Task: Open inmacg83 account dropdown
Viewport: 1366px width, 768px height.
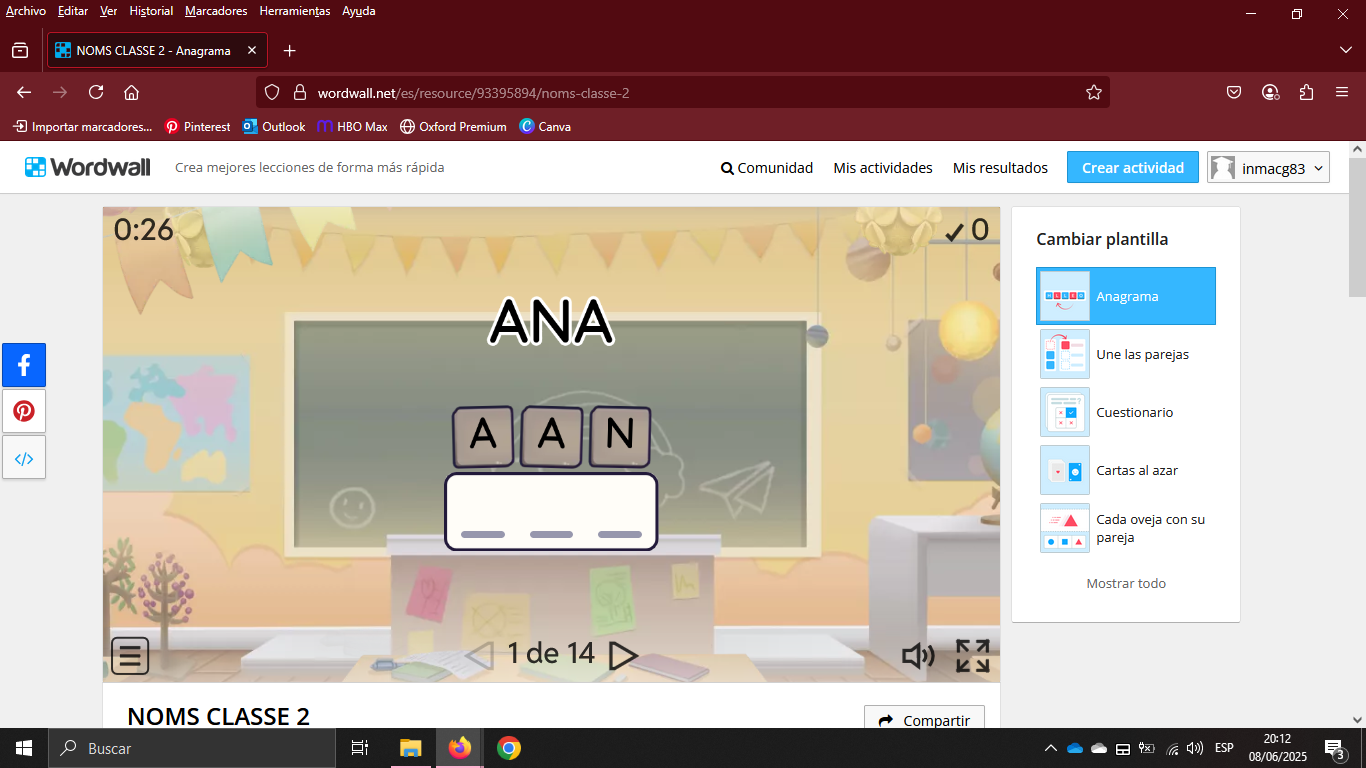Action: coord(1268,168)
